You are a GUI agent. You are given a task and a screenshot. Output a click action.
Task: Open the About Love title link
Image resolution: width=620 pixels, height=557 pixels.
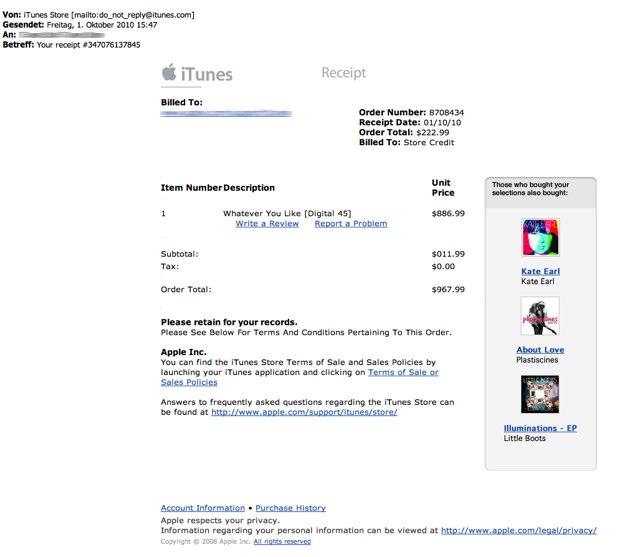[x=540, y=350]
